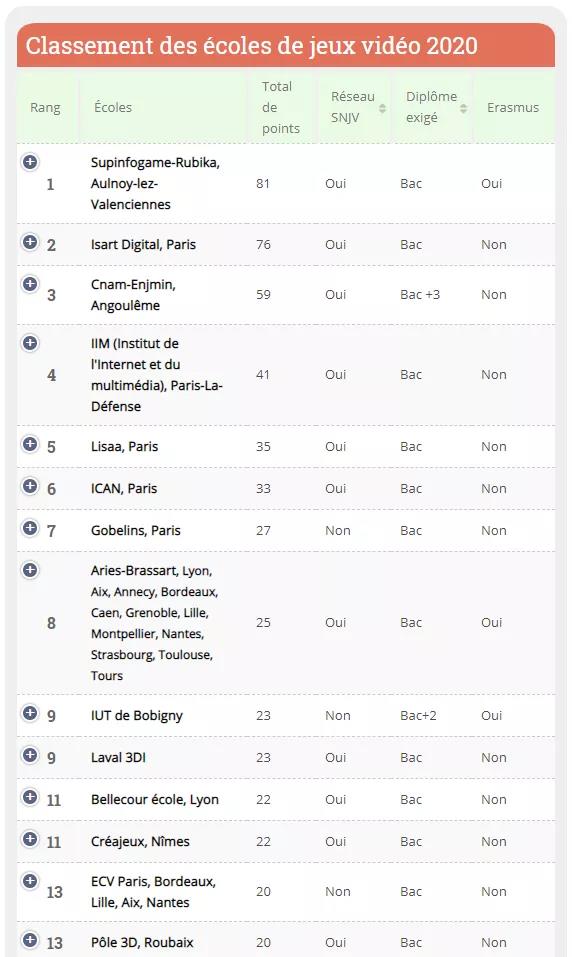Show more info for Gobelins, Paris

30,528
